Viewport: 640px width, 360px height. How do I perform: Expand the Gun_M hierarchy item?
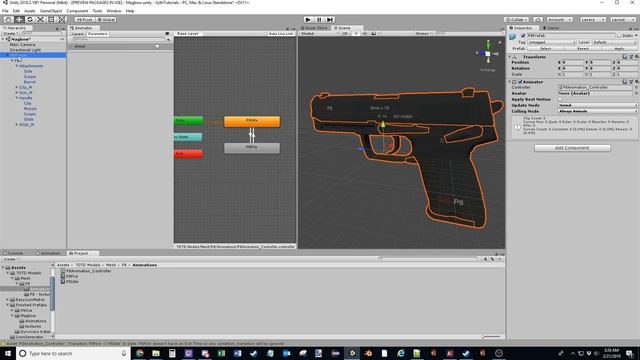(x=17, y=93)
